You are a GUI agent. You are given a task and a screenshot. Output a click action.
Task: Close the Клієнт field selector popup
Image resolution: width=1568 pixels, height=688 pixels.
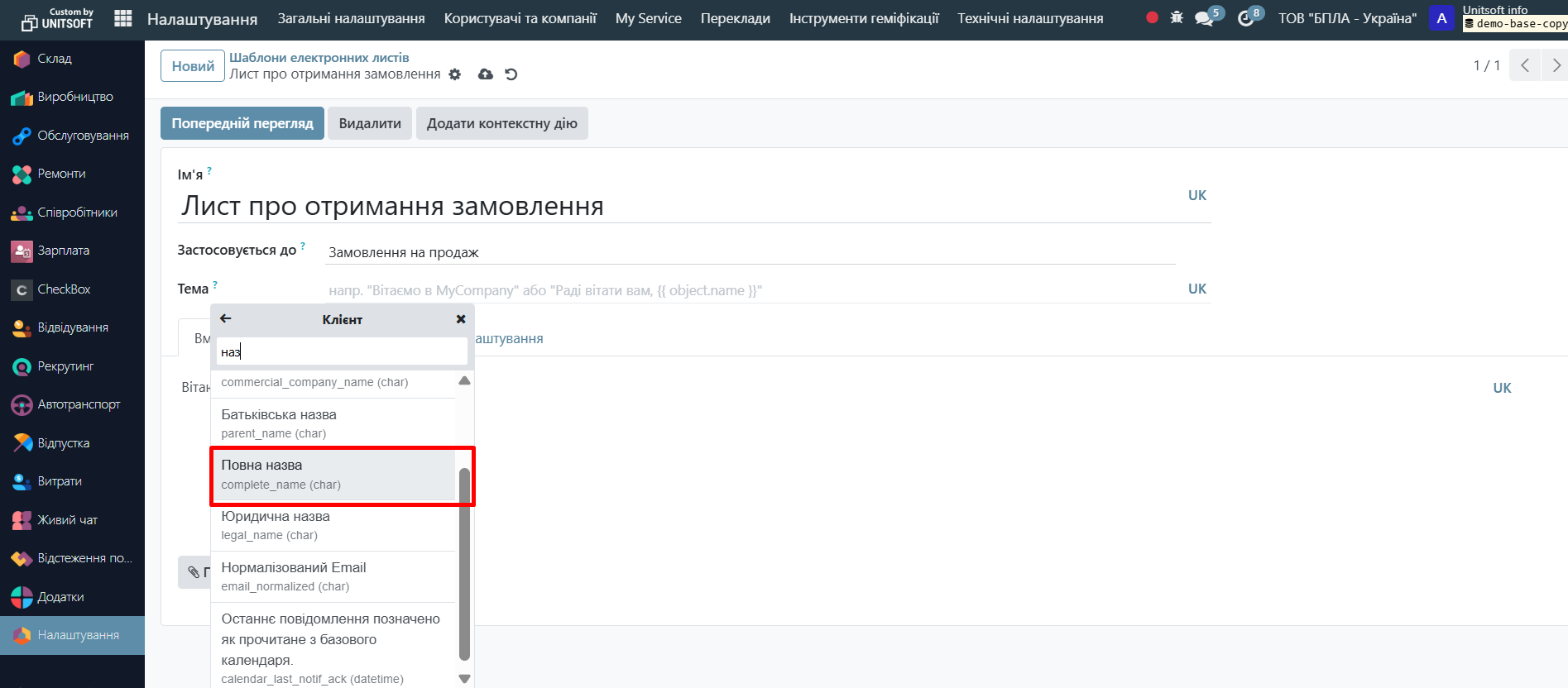[461, 319]
